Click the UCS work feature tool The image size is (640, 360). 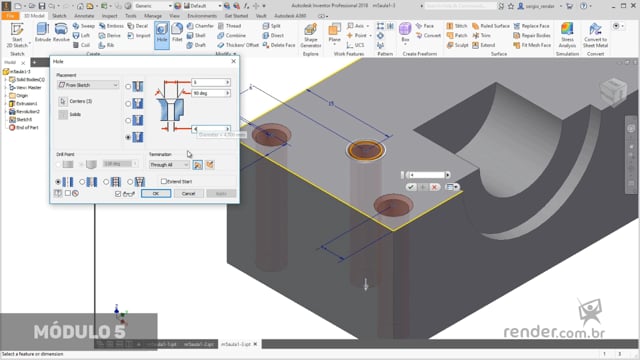pyautogui.click(x=355, y=45)
